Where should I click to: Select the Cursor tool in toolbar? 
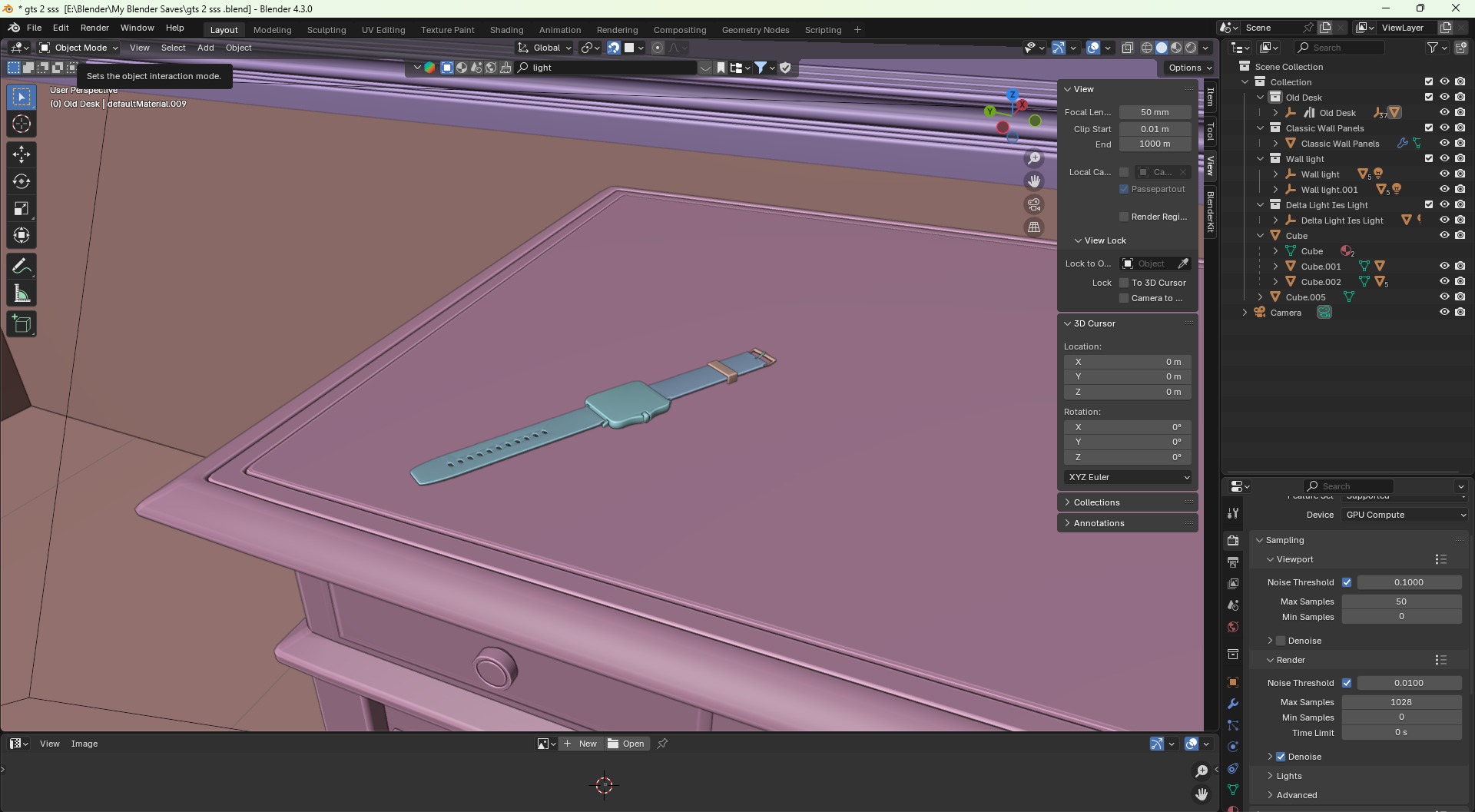pyautogui.click(x=22, y=124)
